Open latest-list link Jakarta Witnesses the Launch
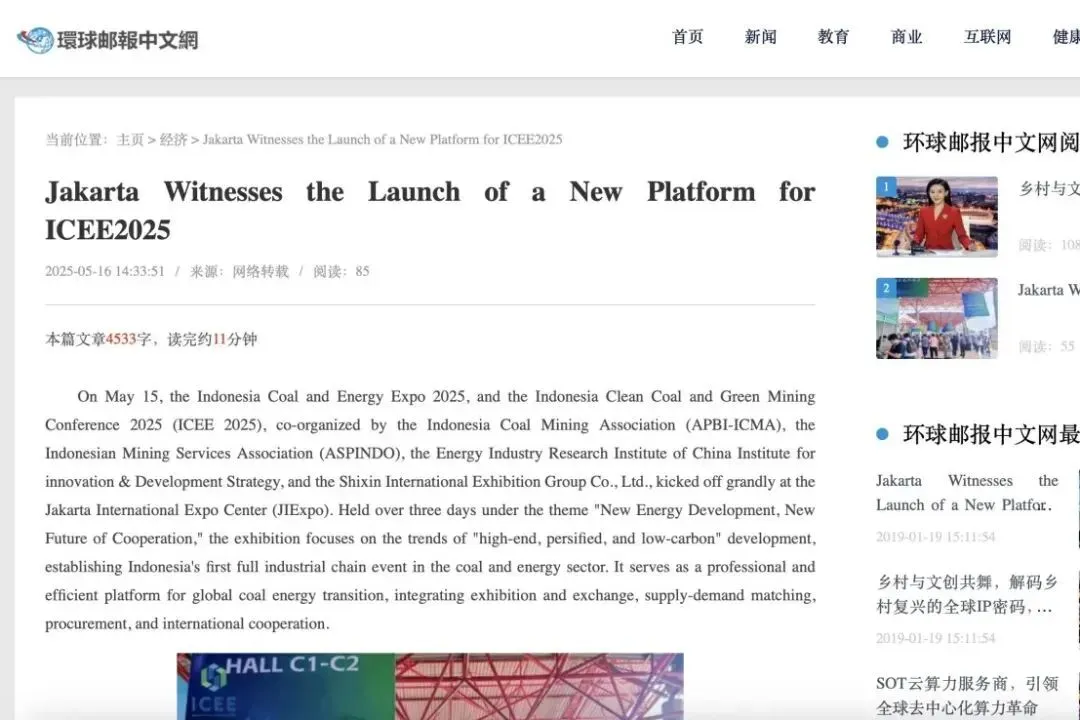Image resolution: width=1080 pixels, height=720 pixels. coord(967,493)
